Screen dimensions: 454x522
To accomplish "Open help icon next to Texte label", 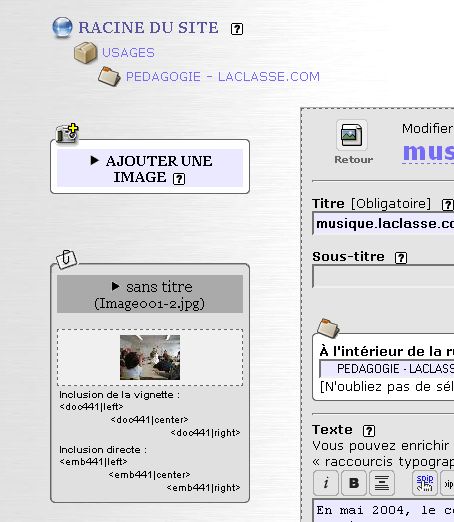I will (x=369, y=431).
